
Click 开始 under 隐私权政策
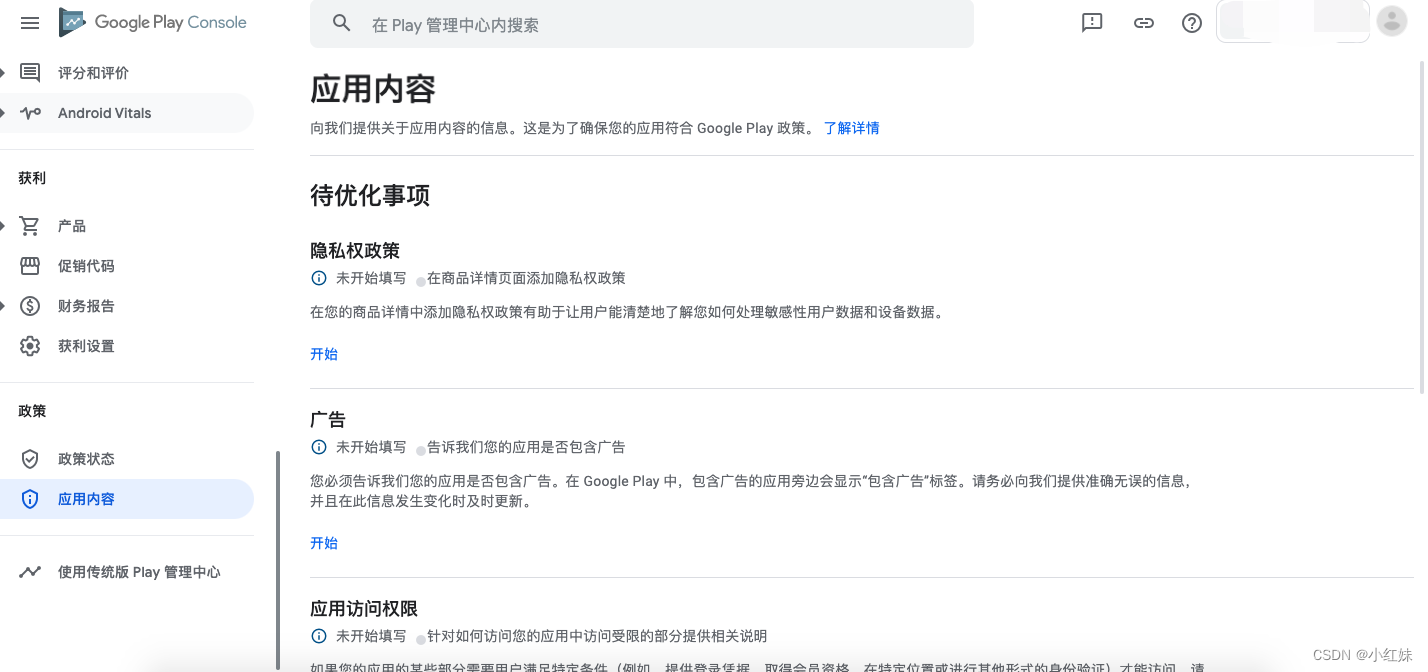[x=324, y=353]
